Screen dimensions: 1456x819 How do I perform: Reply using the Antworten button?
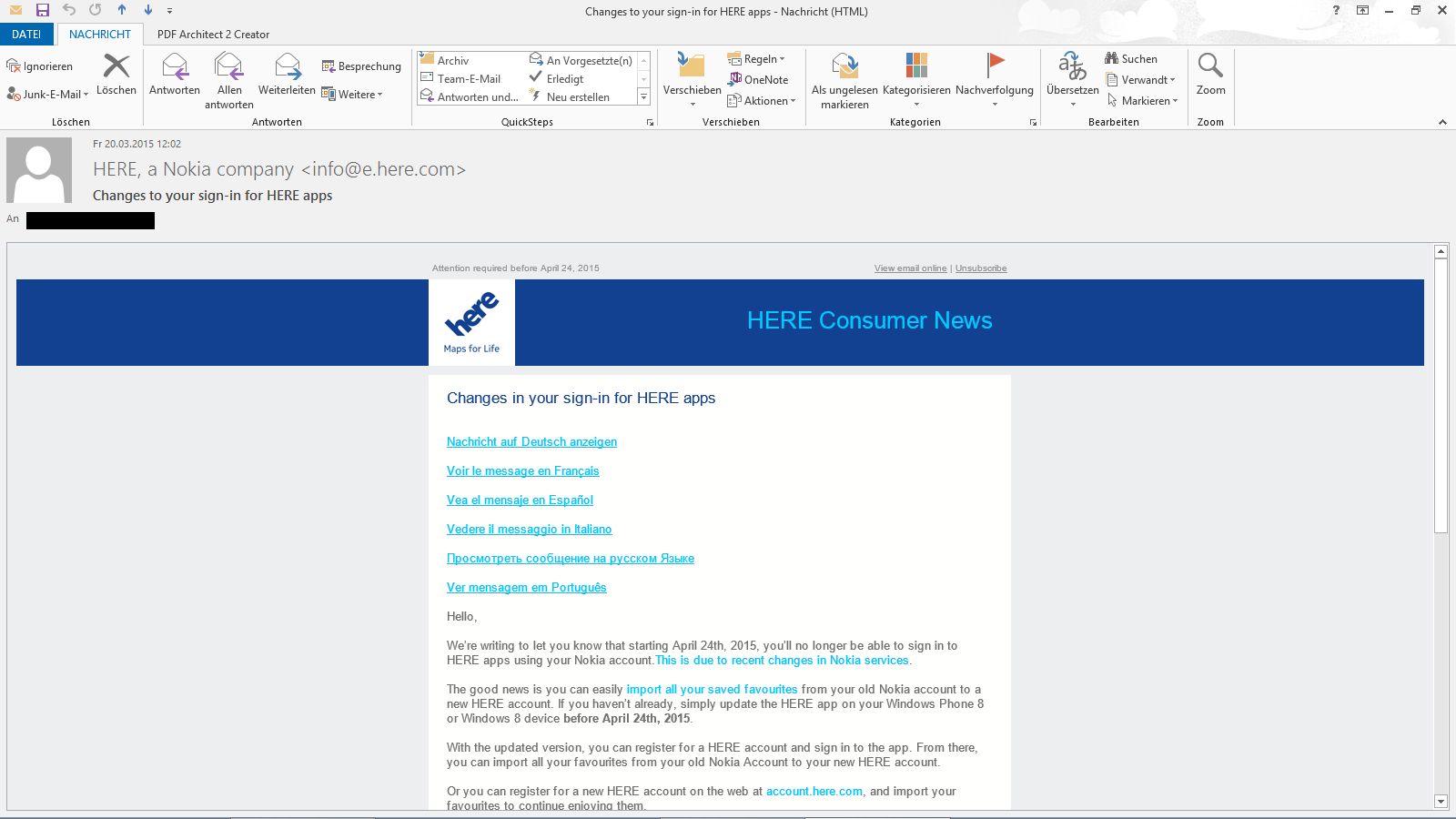pyautogui.click(x=174, y=75)
